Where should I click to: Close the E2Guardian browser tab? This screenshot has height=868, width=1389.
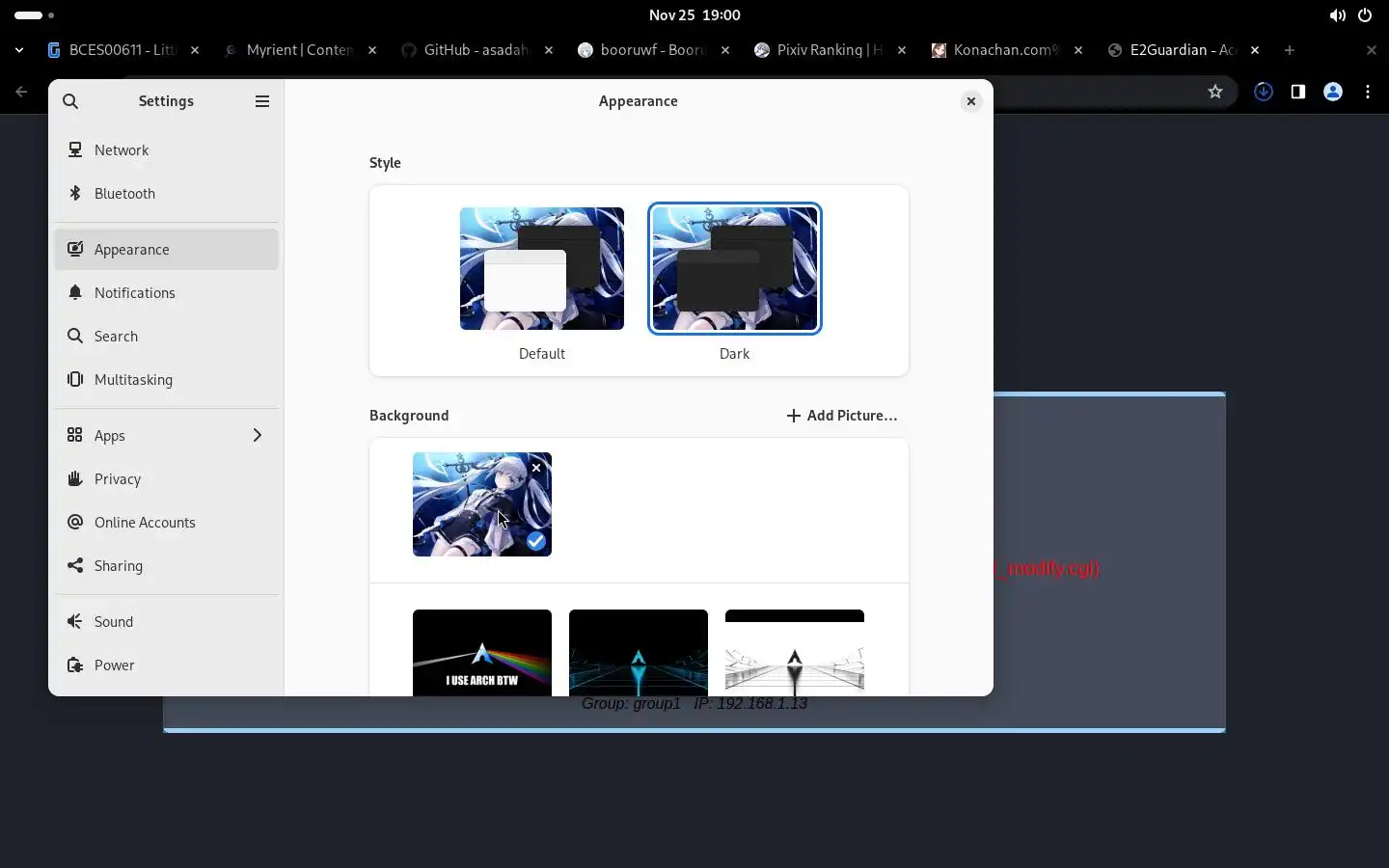(1255, 50)
